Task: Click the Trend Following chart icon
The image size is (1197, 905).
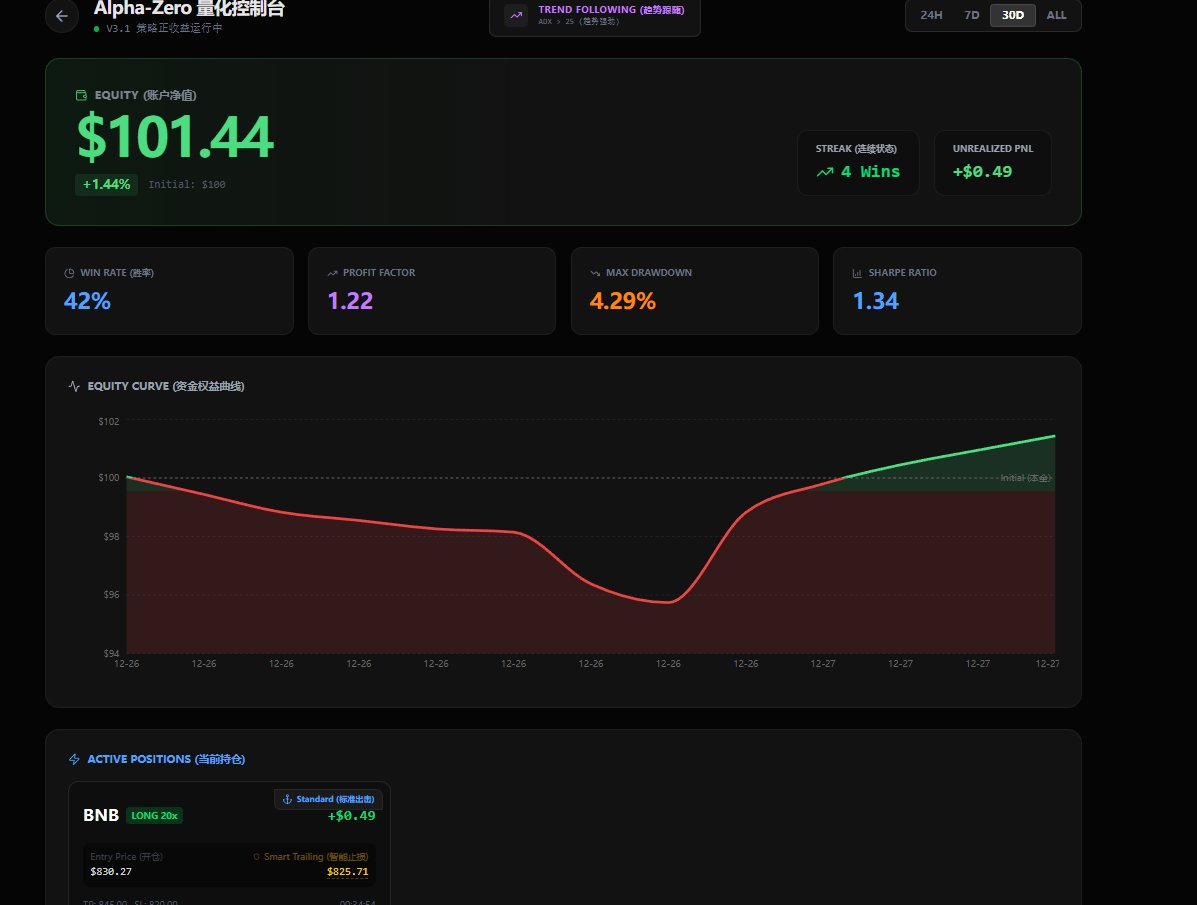Action: click(x=516, y=15)
